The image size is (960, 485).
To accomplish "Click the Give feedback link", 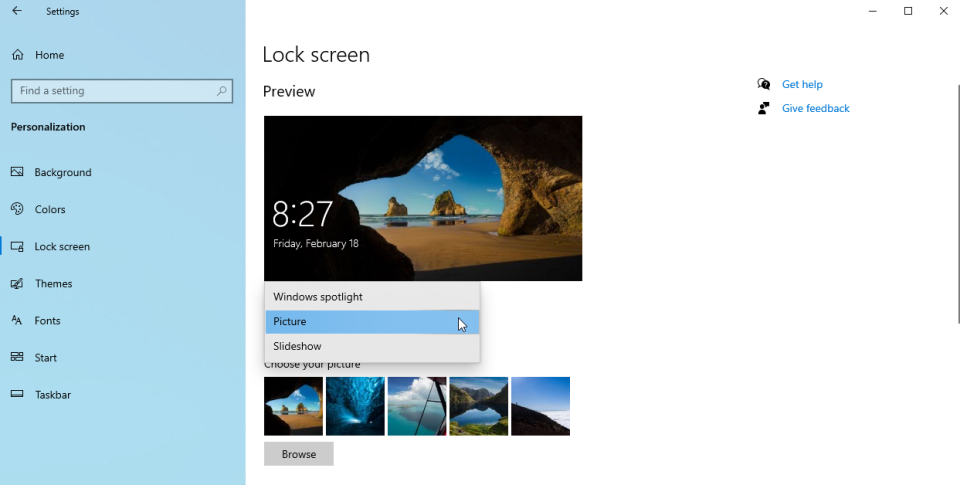I will (816, 108).
